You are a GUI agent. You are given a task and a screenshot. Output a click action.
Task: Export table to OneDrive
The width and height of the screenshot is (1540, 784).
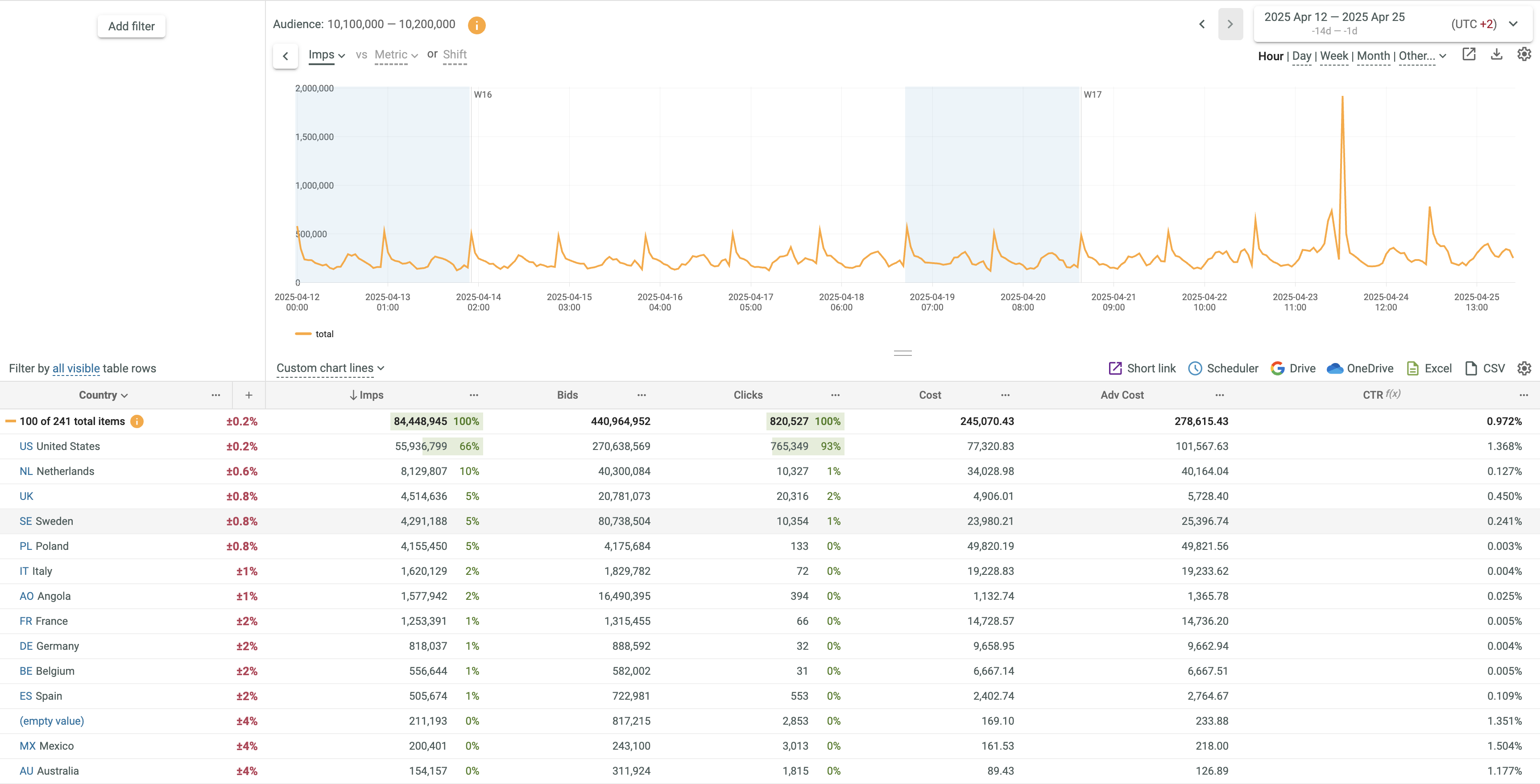(x=1360, y=368)
